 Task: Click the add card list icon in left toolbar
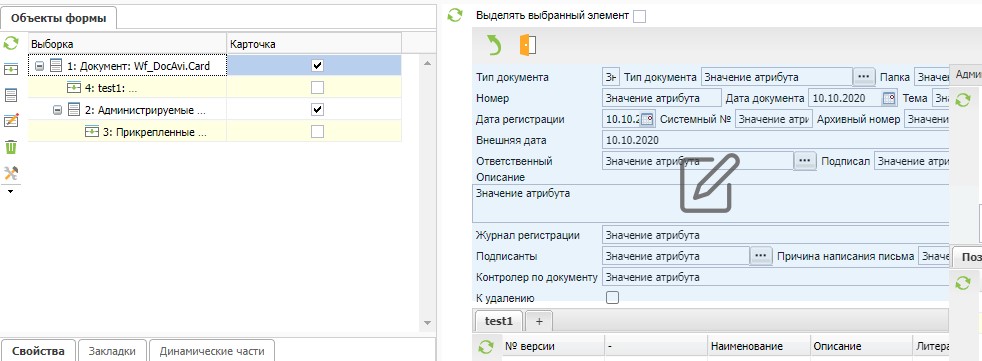click(11, 95)
